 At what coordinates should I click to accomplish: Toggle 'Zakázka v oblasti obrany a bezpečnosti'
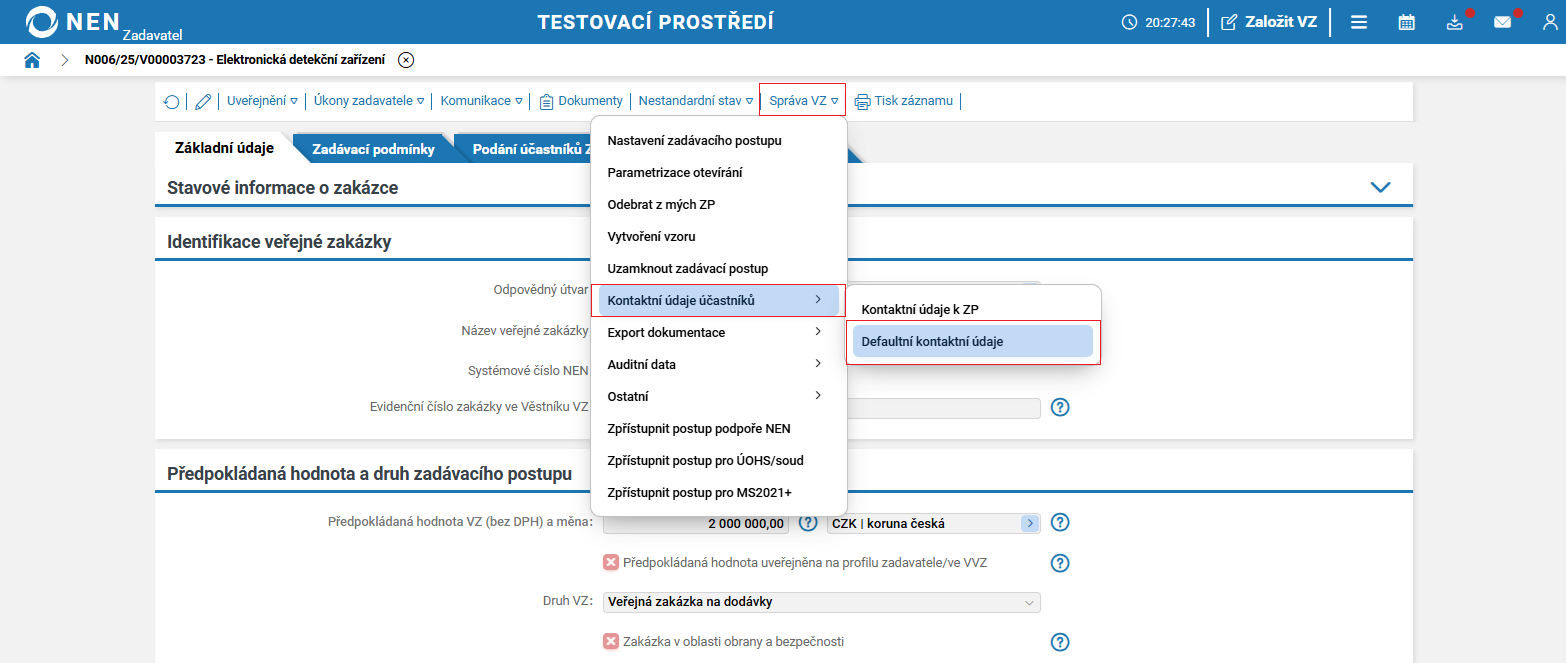click(610, 642)
